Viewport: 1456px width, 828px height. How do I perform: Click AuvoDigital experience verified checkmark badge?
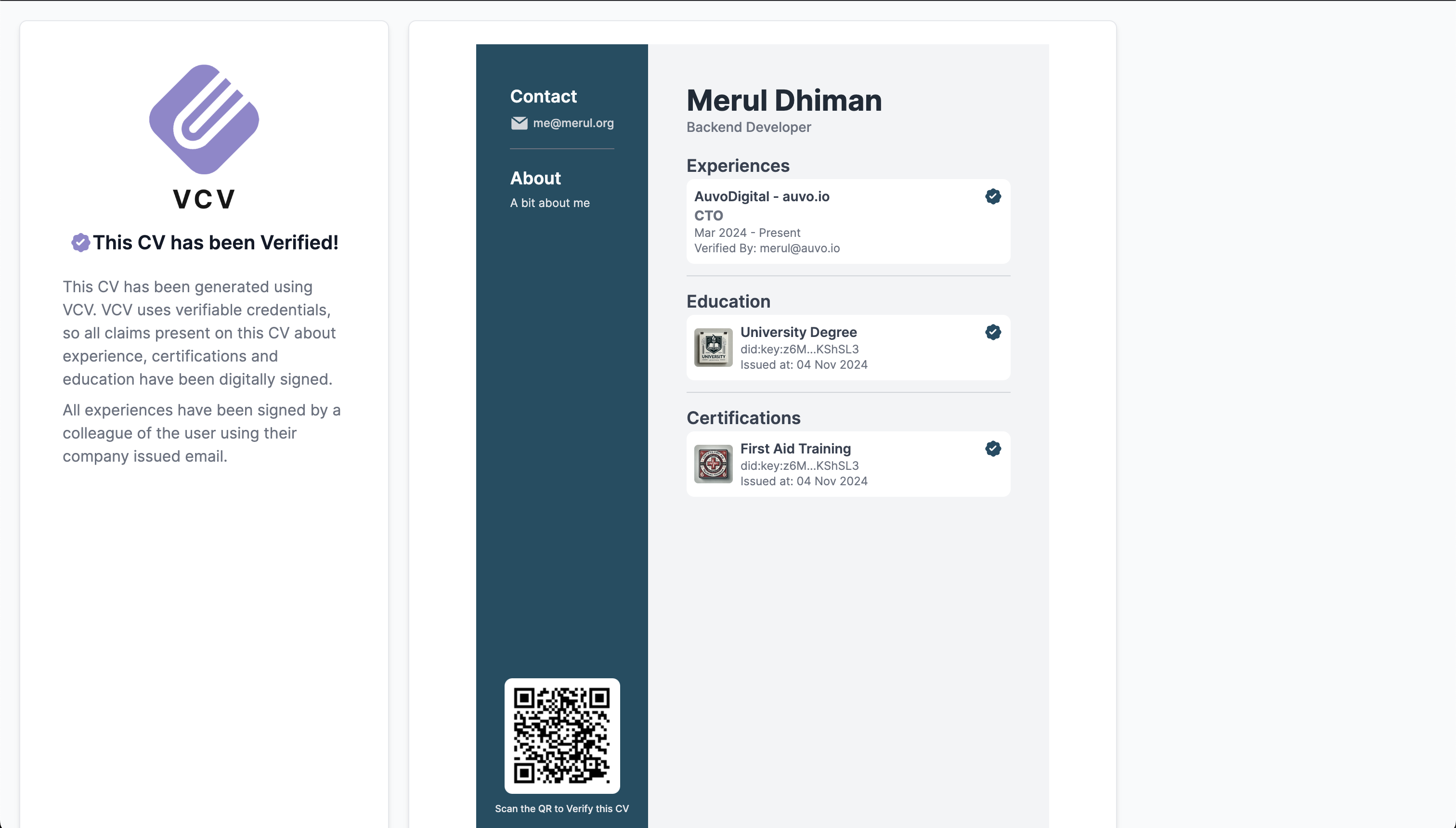coord(993,197)
